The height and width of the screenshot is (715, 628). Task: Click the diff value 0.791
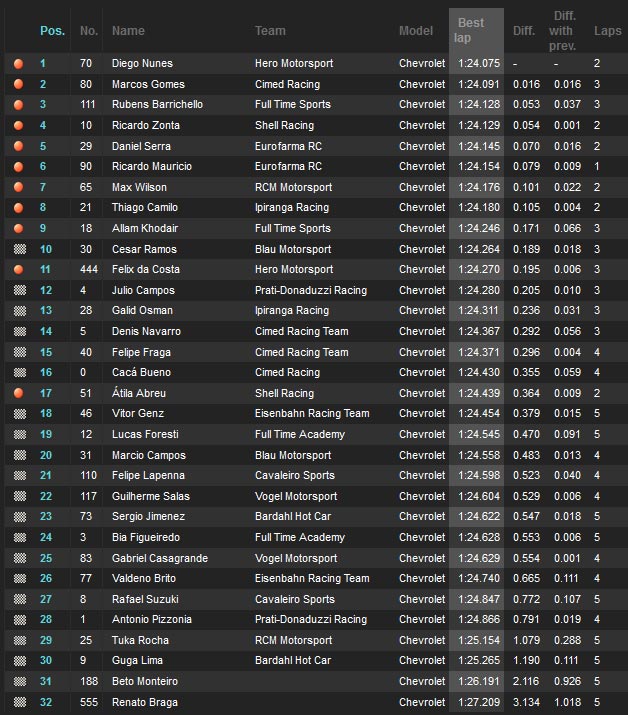click(x=526, y=620)
